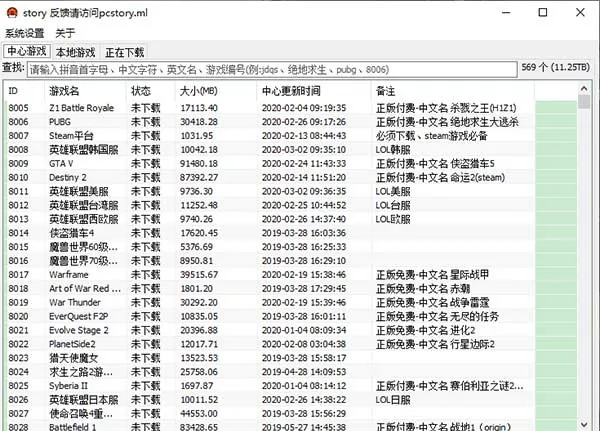The height and width of the screenshot is (431, 600).
Task: Maximize the story window
Action: click(543, 13)
